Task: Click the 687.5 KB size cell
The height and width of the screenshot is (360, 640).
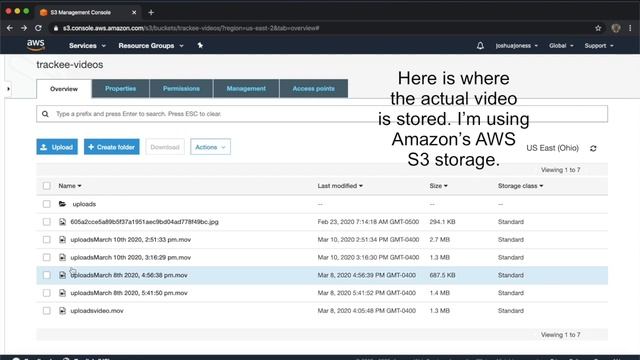Action: [442, 275]
